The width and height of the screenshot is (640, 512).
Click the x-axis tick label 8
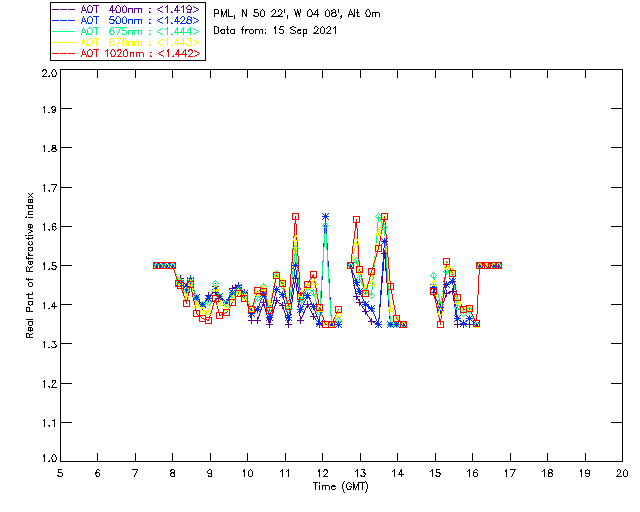click(x=173, y=473)
